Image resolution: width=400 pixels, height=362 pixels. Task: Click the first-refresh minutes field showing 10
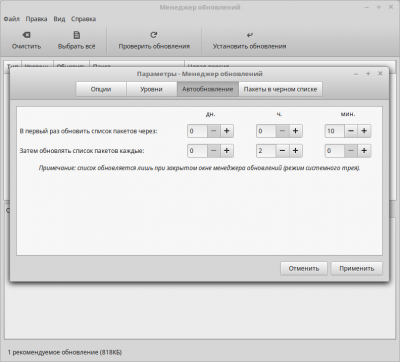click(335, 131)
